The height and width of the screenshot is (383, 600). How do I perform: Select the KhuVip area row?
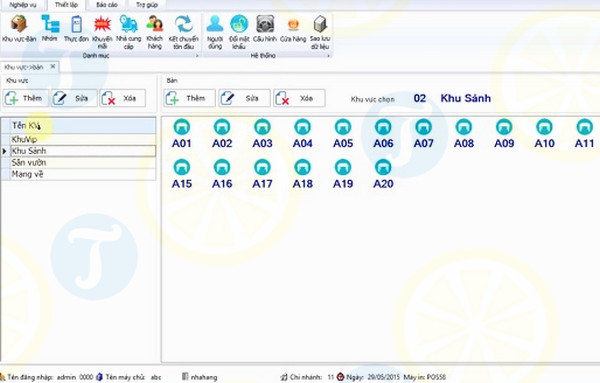(83, 139)
